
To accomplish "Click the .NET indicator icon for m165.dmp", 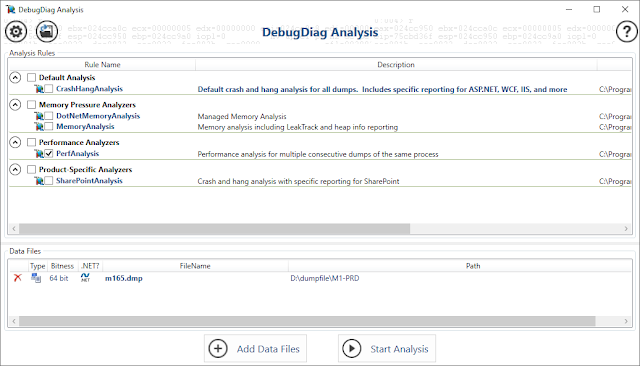I will click(x=85, y=278).
